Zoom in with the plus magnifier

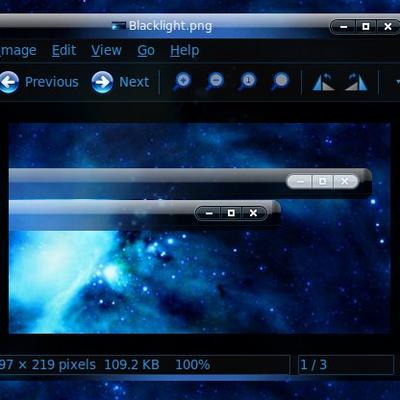pyautogui.click(x=182, y=82)
